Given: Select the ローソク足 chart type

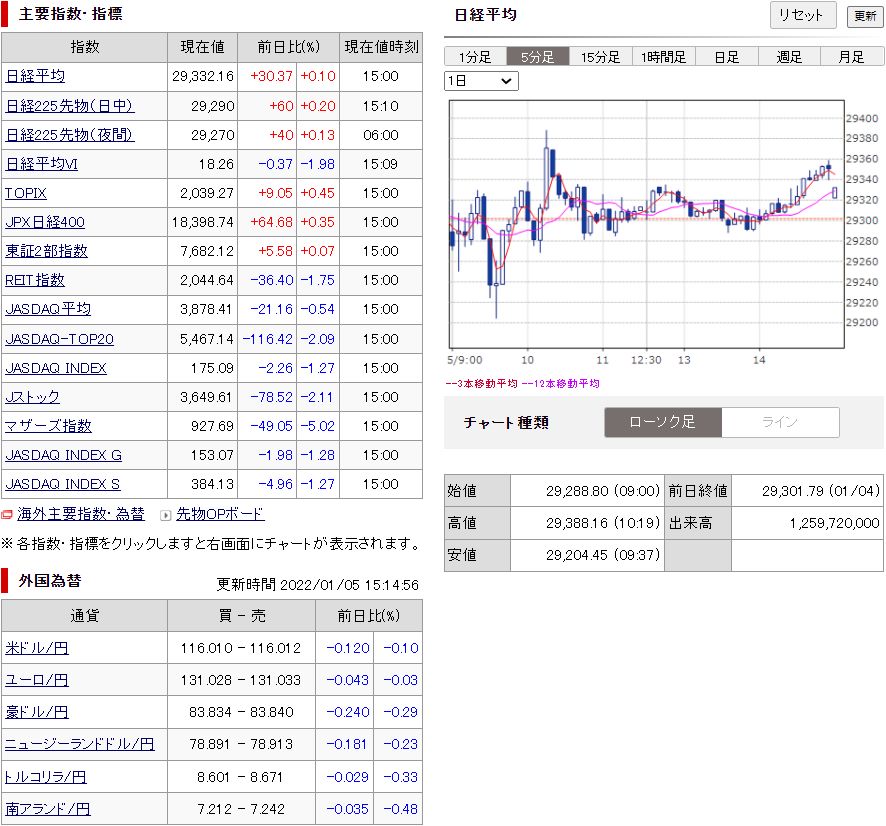Looking at the screenshot, I should click(x=663, y=422).
